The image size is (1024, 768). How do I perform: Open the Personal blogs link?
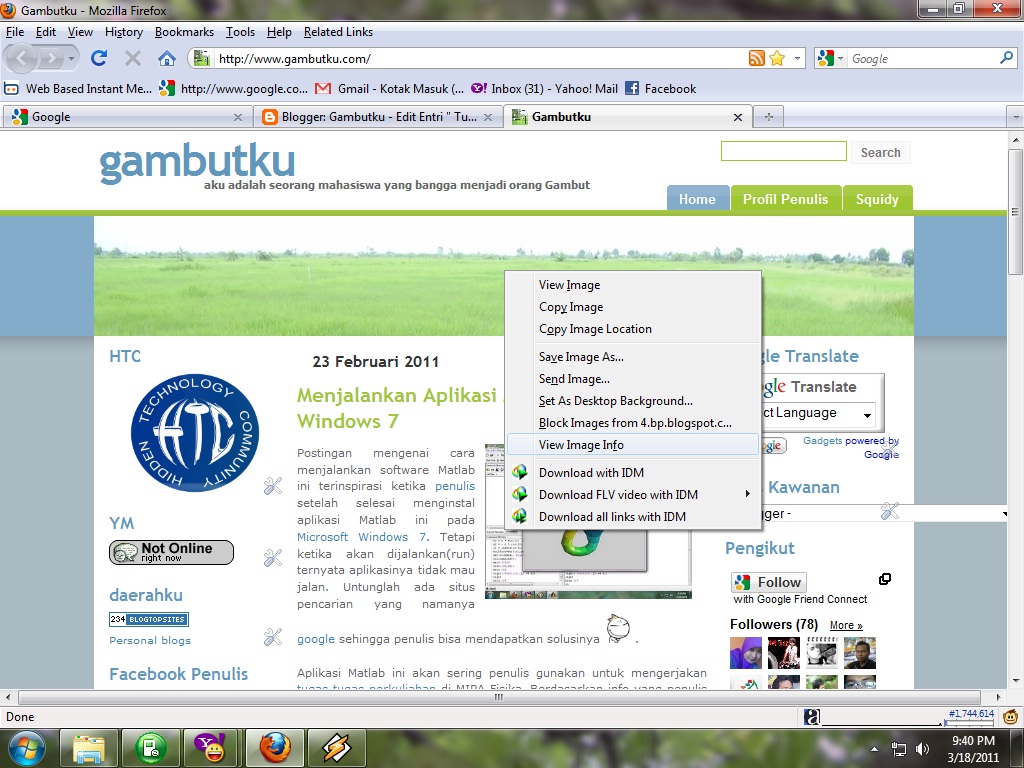point(150,641)
